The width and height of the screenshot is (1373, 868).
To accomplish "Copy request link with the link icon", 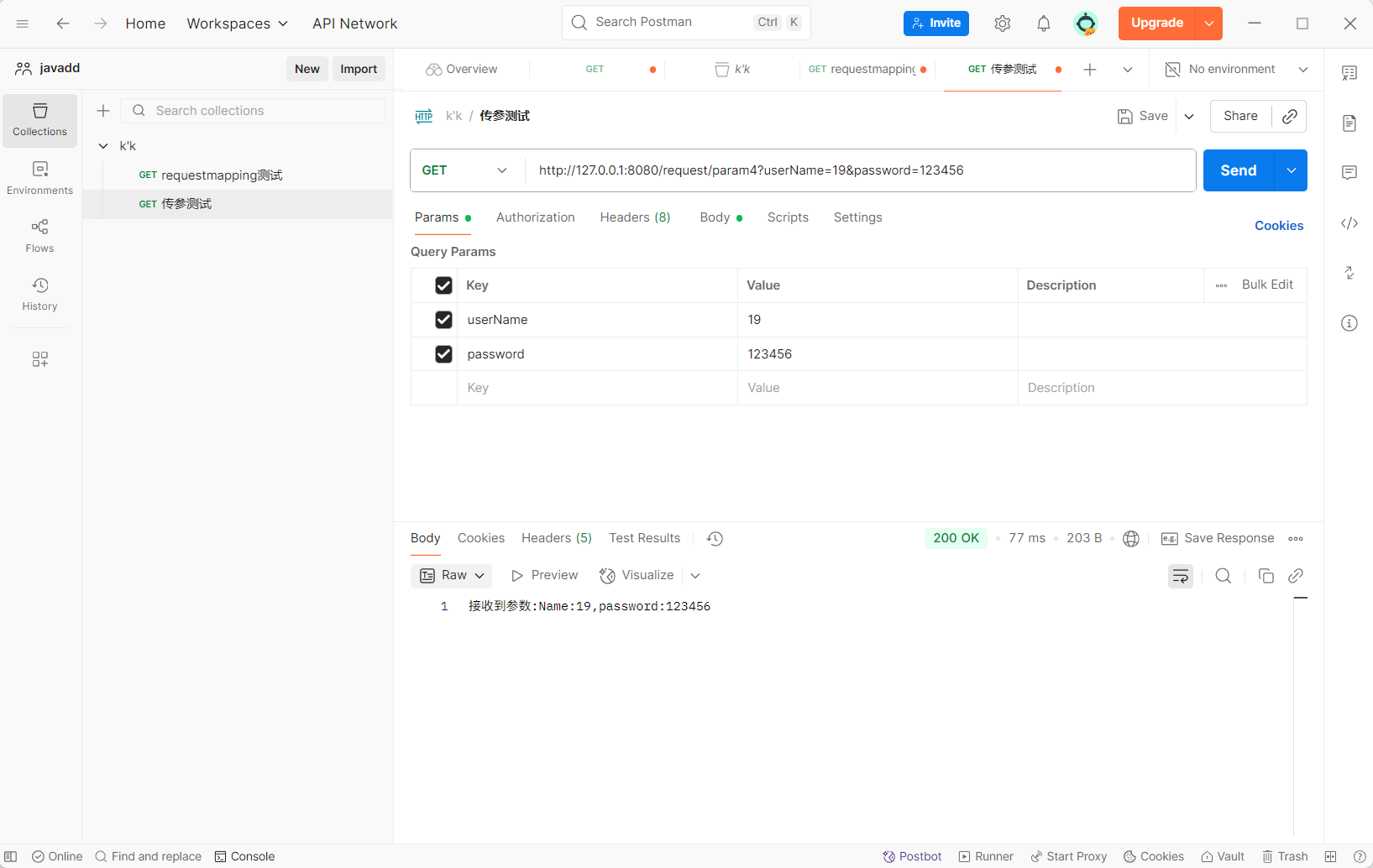I will coord(1290,117).
